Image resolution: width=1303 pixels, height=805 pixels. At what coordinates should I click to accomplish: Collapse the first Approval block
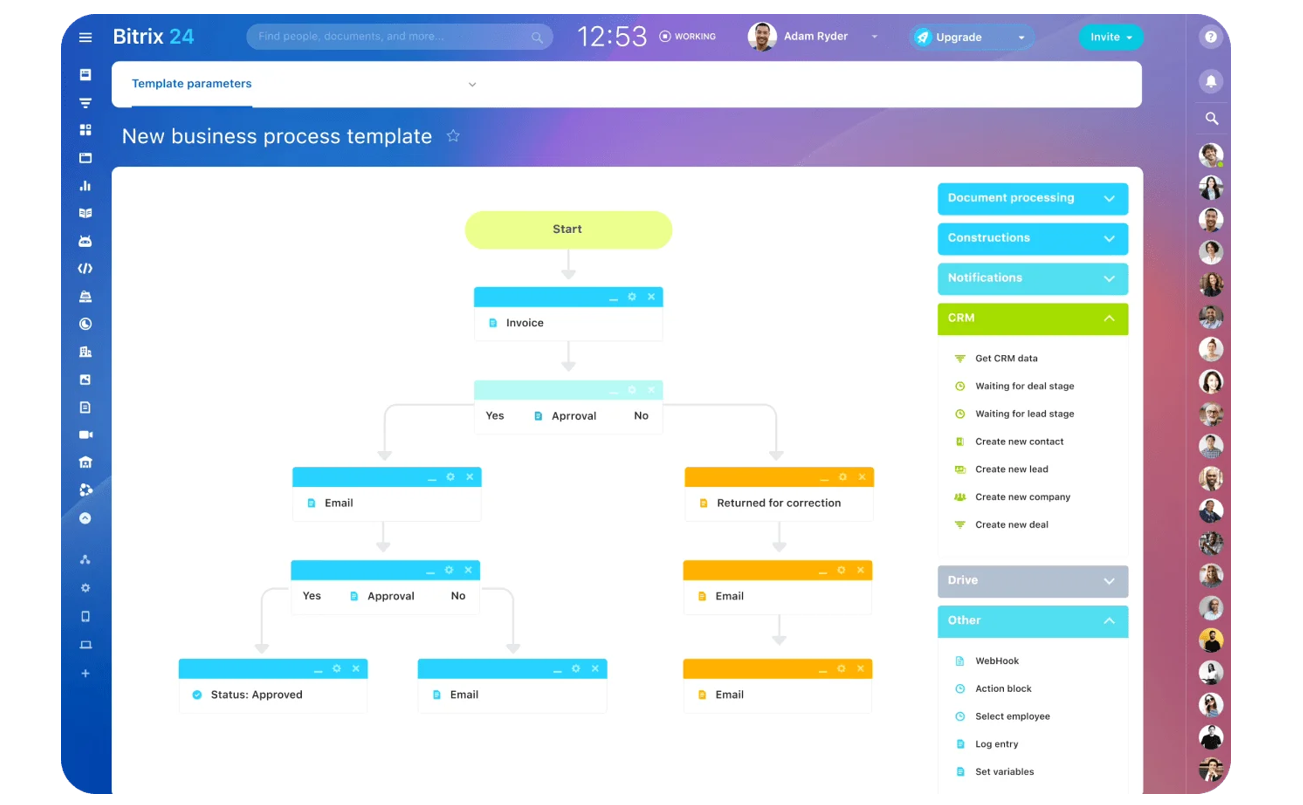tap(614, 390)
